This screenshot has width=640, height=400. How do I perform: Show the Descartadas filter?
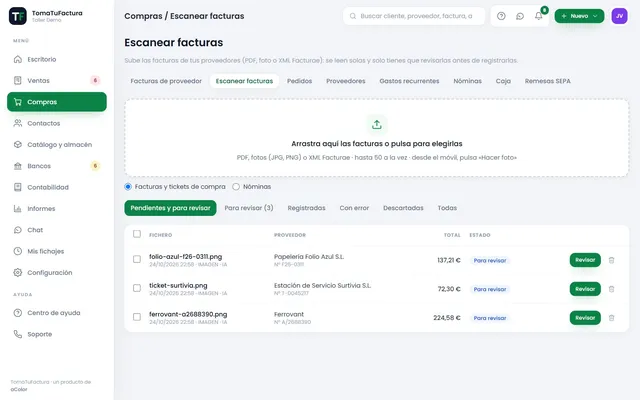click(403, 208)
